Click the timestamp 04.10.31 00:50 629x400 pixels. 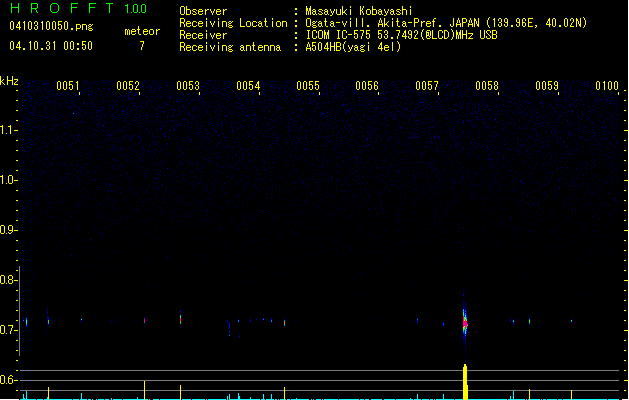51,46
